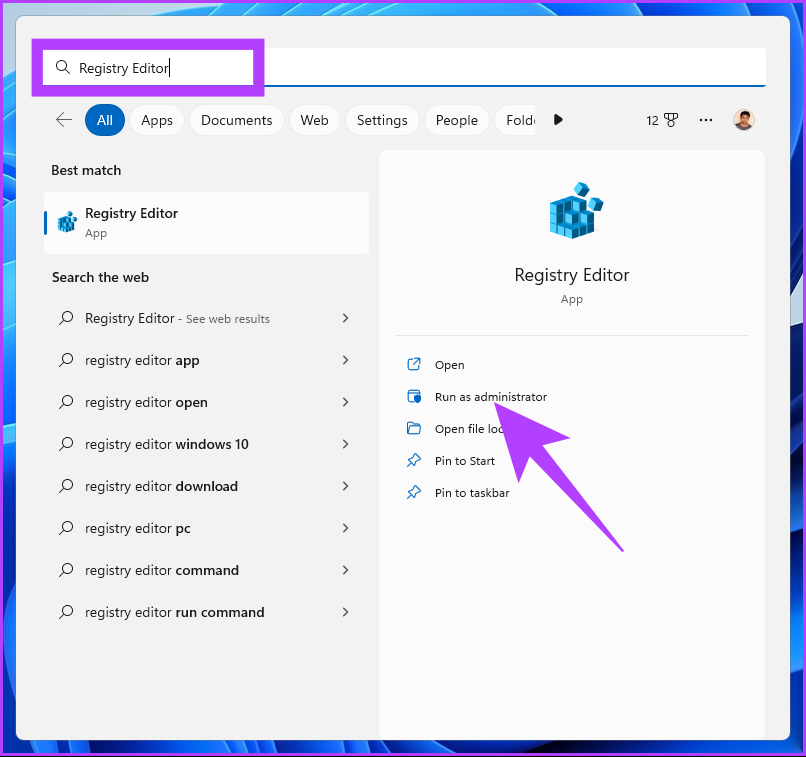Switch to the Apps filter tab
806x757 pixels.
(157, 120)
